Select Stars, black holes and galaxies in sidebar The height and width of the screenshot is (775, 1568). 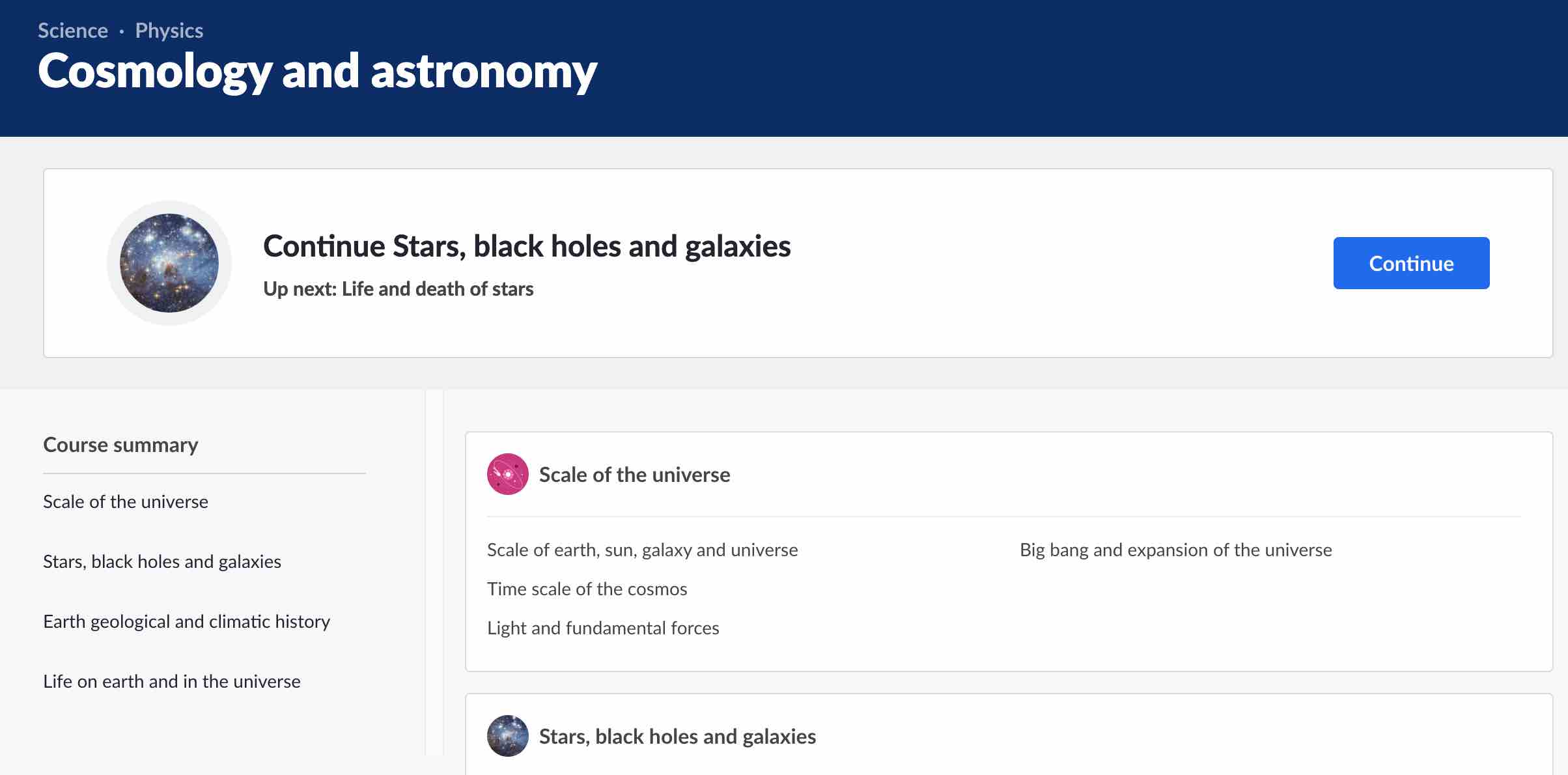point(162,561)
